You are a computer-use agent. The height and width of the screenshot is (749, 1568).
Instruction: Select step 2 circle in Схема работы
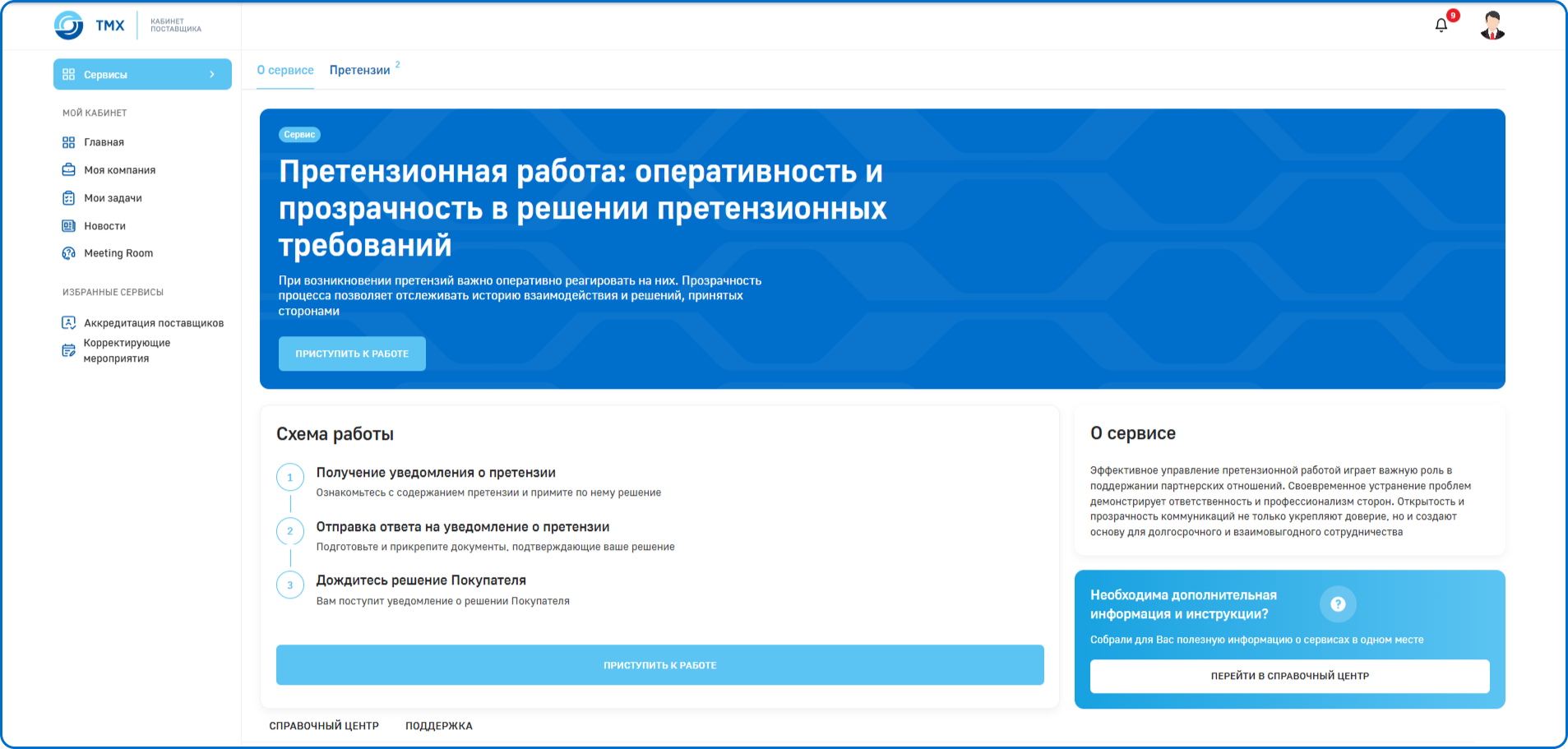[290, 530]
